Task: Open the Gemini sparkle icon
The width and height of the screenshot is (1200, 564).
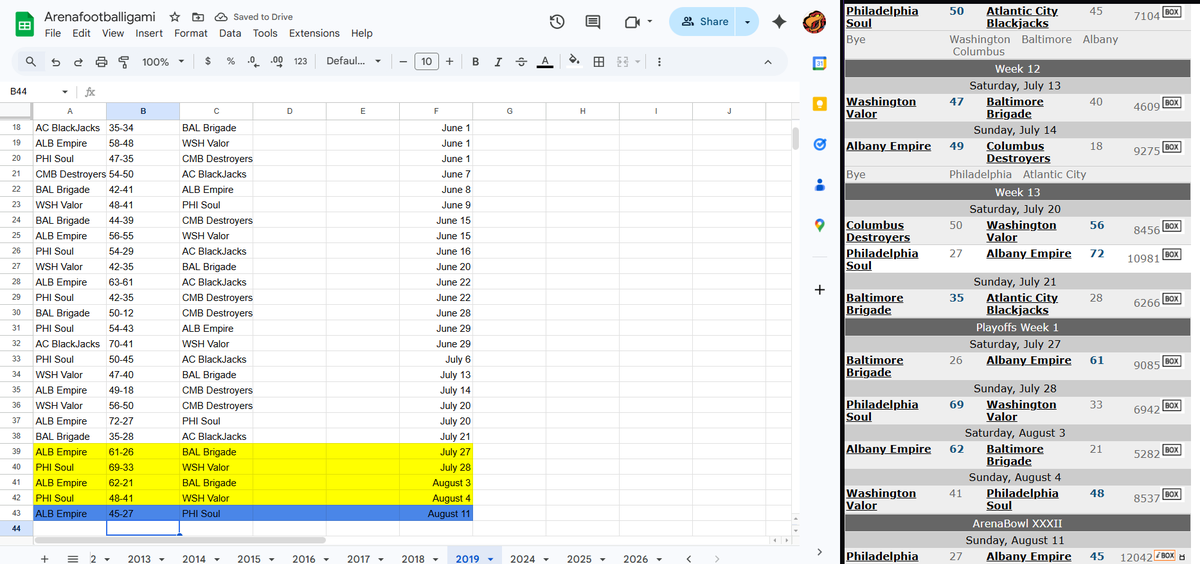Action: pyautogui.click(x=779, y=22)
